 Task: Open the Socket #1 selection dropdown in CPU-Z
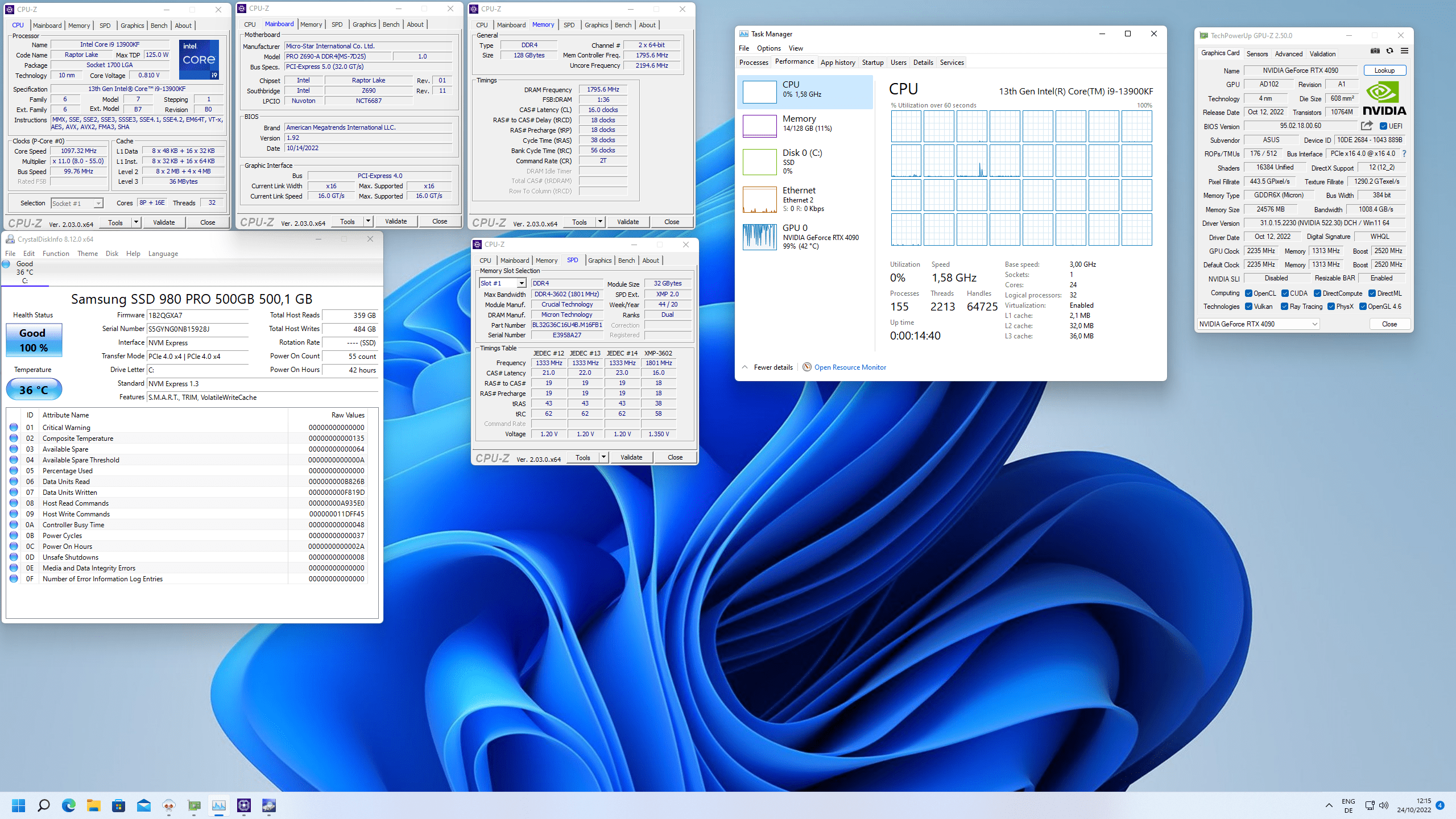(x=77, y=203)
